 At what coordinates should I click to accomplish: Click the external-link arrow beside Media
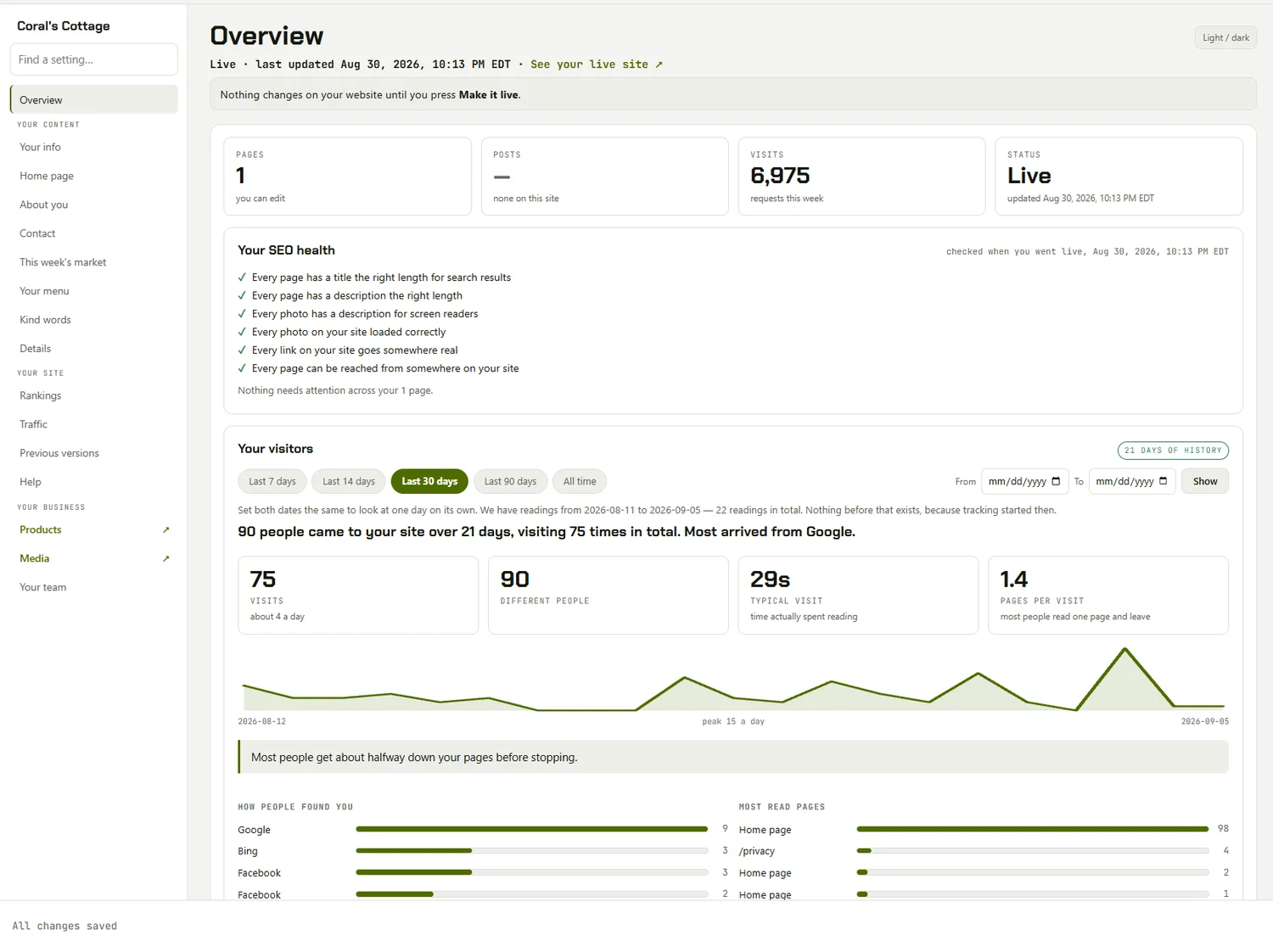(165, 558)
